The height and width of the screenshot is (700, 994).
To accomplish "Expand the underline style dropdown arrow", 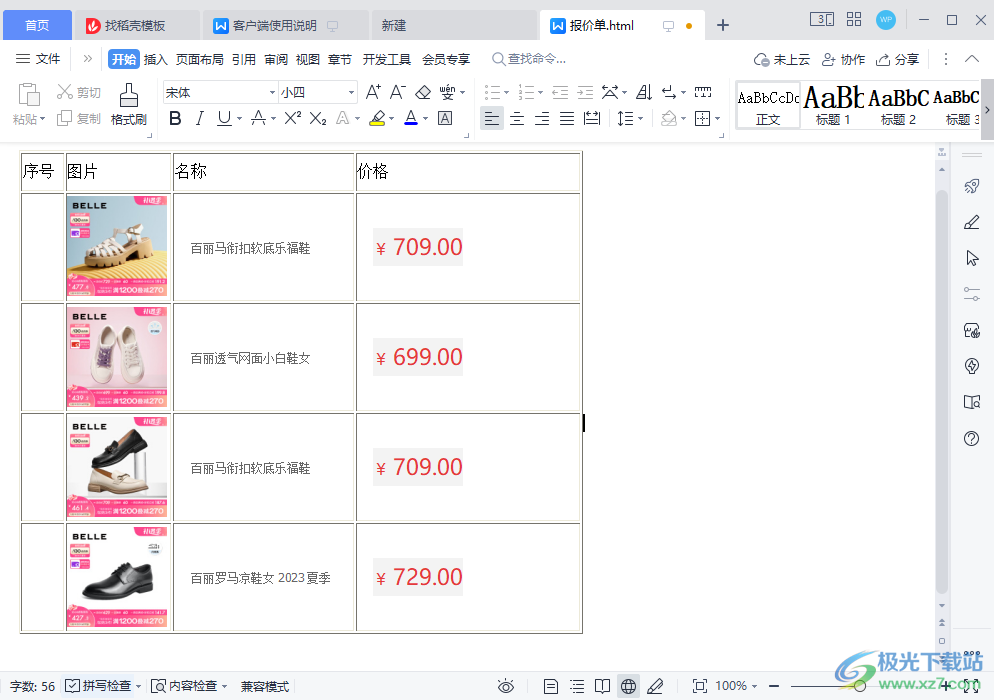I will 240,119.
